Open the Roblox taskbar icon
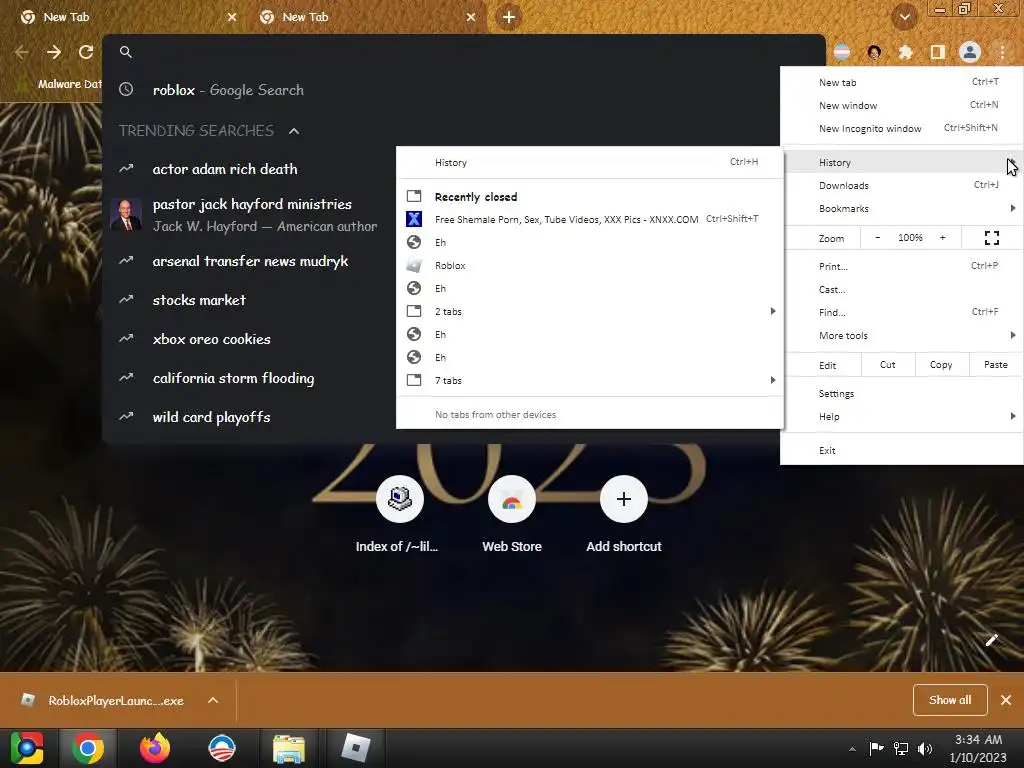The height and width of the screenshot is (768, 1024). tap(355, 748)
